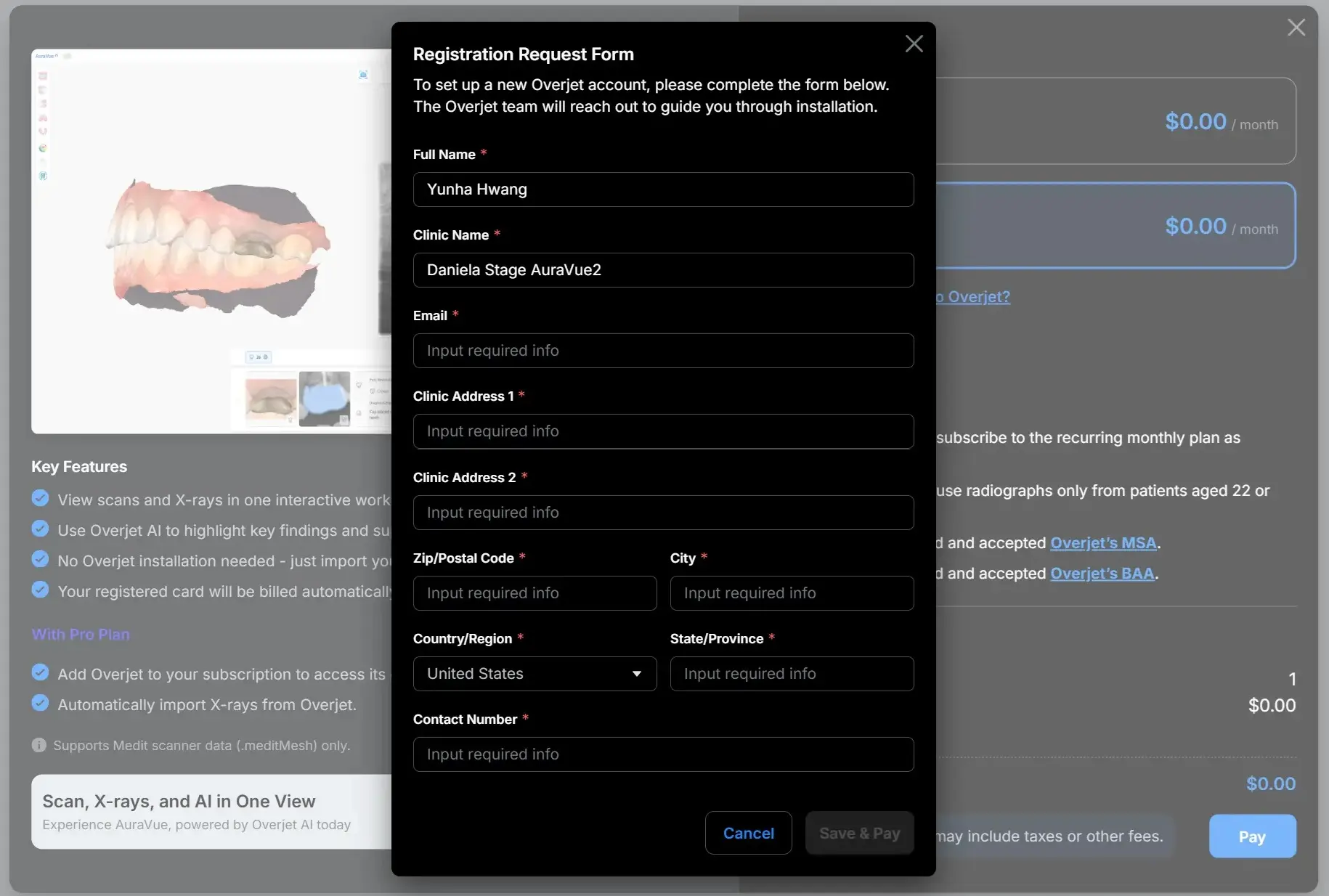Screen dimensions: 1329x896
Task: Click checkmark icon next to 'No Overjet installation needed'
Action: coord(41,559)
